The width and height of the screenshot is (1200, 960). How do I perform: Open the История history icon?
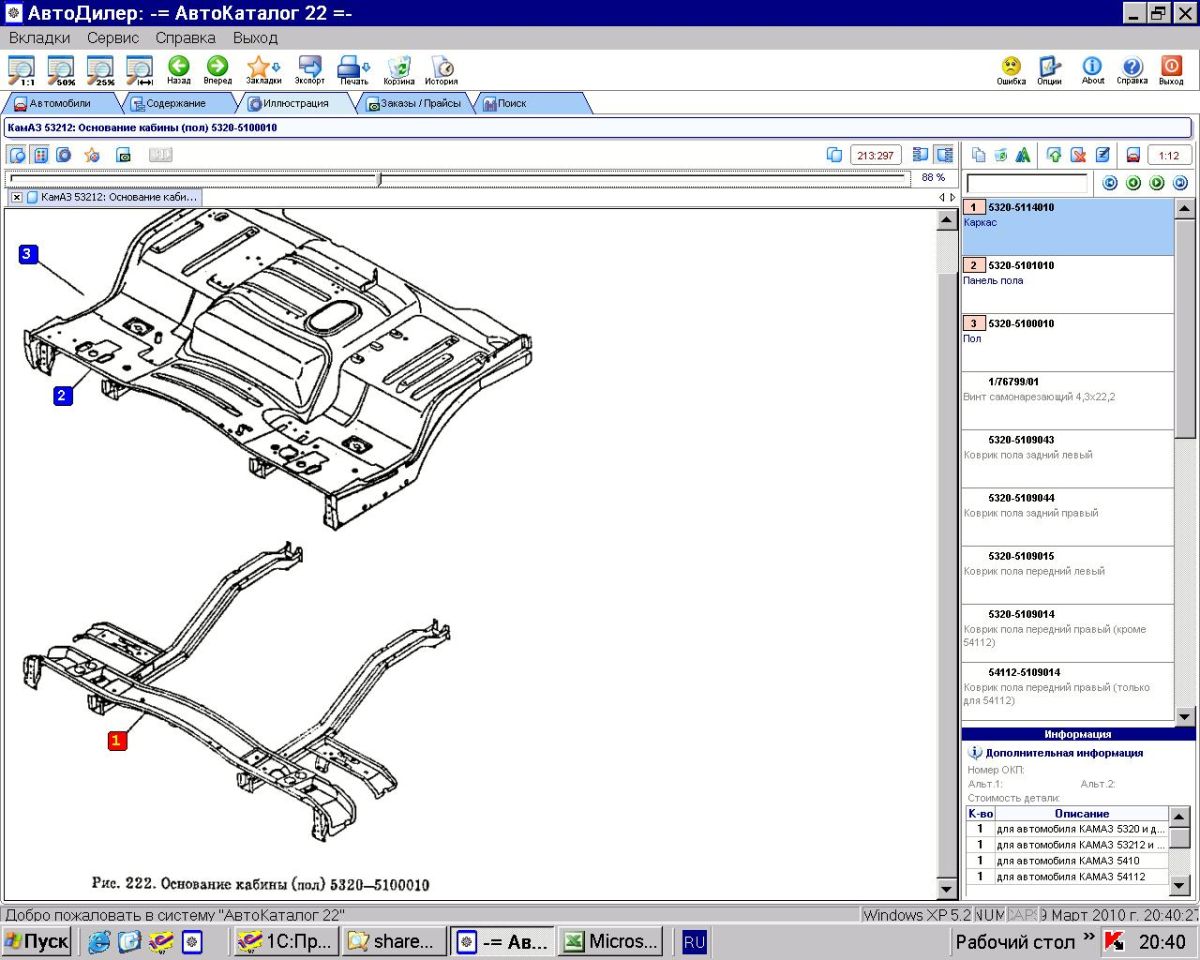441,69
